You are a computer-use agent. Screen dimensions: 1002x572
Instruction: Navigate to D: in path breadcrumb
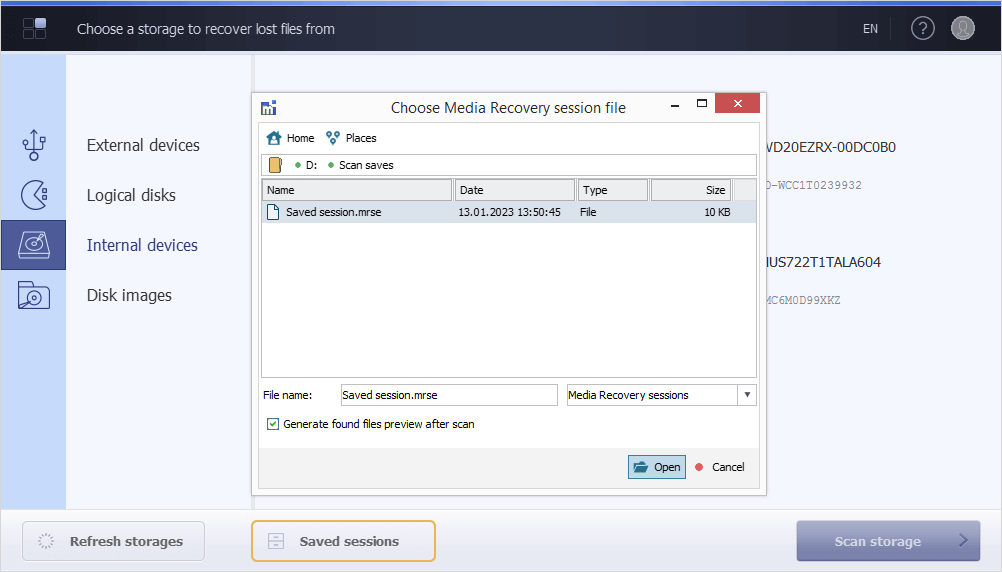[x=311, y=165]
